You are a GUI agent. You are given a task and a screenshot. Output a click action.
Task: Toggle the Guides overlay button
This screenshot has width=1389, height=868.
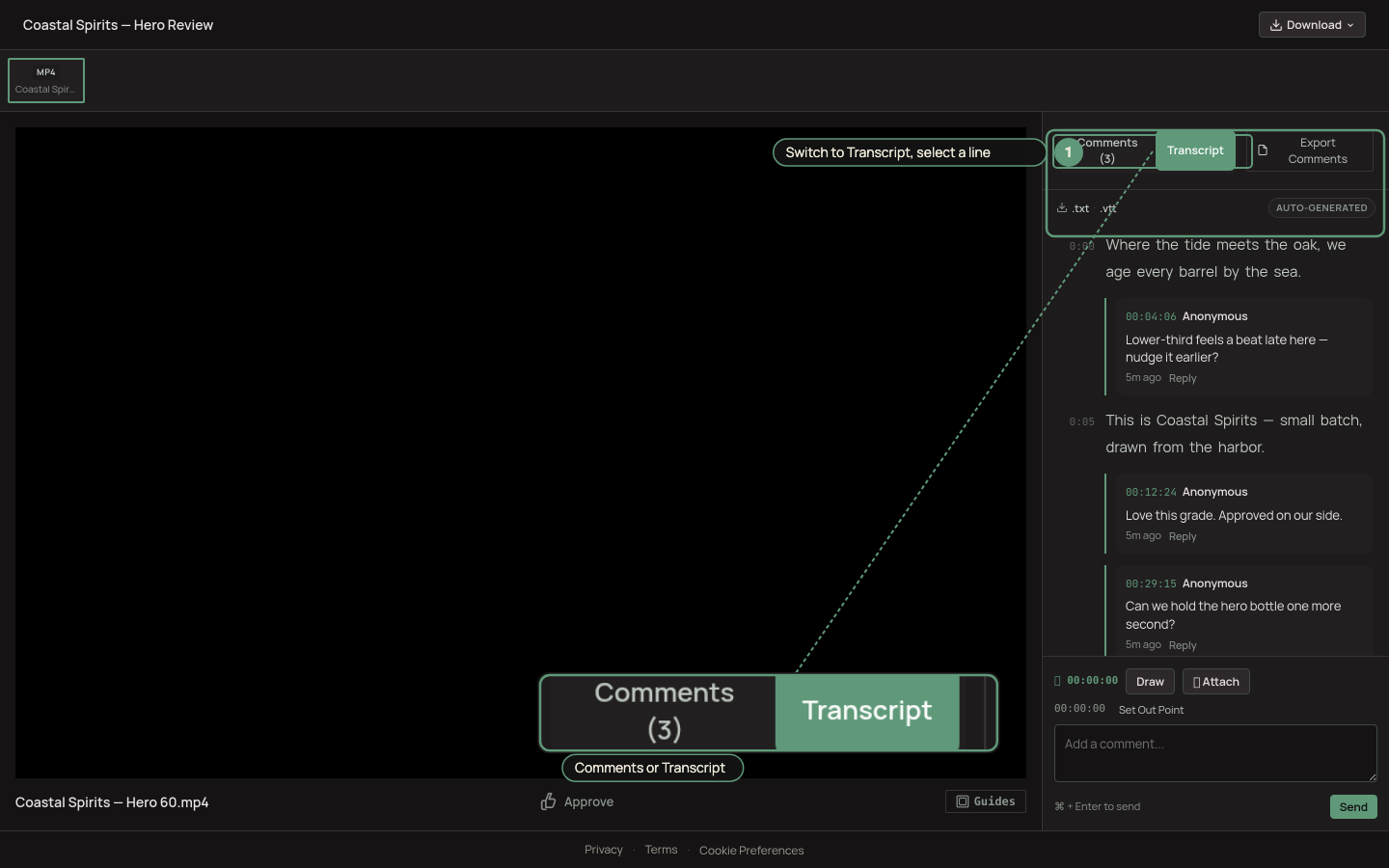pos(986,801)
